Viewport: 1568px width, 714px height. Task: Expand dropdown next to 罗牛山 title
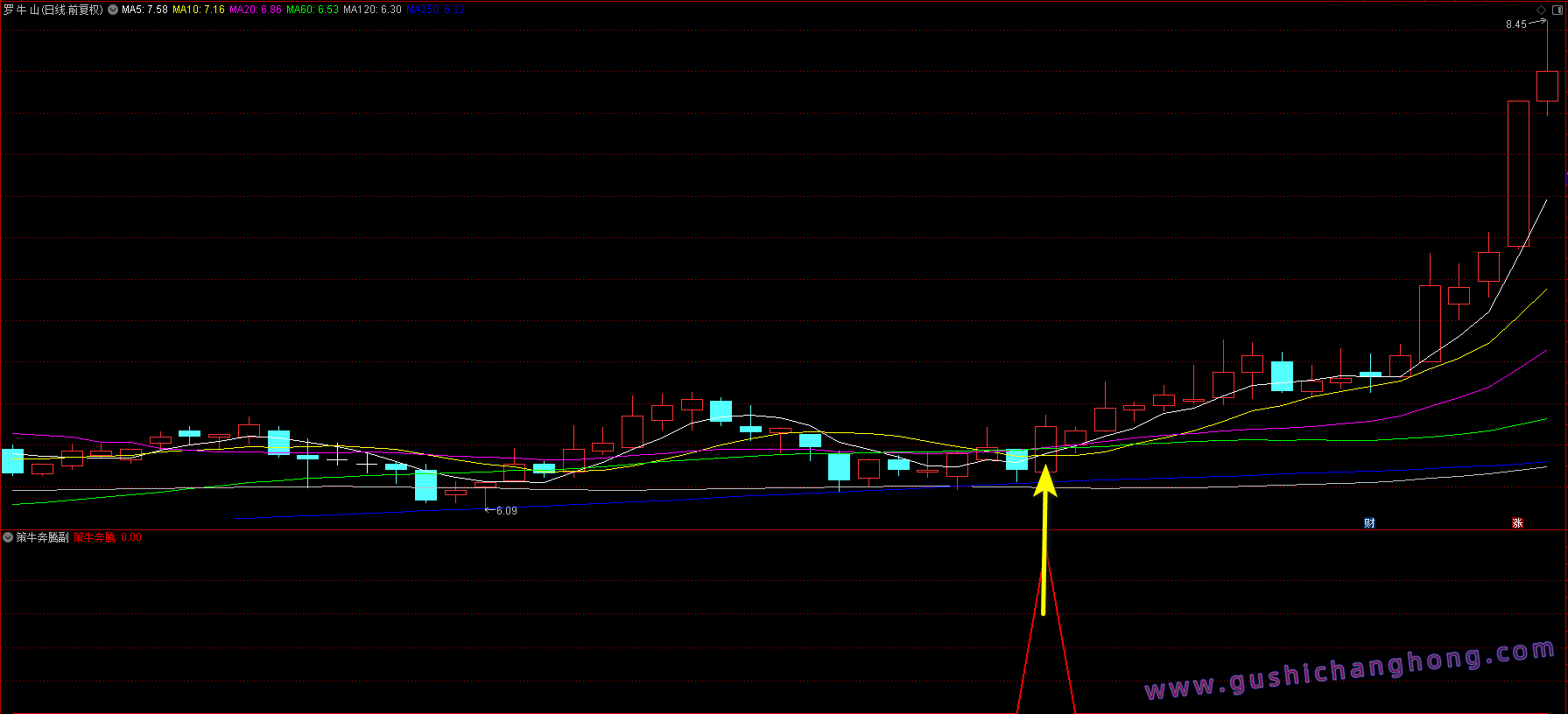point(113,10)
